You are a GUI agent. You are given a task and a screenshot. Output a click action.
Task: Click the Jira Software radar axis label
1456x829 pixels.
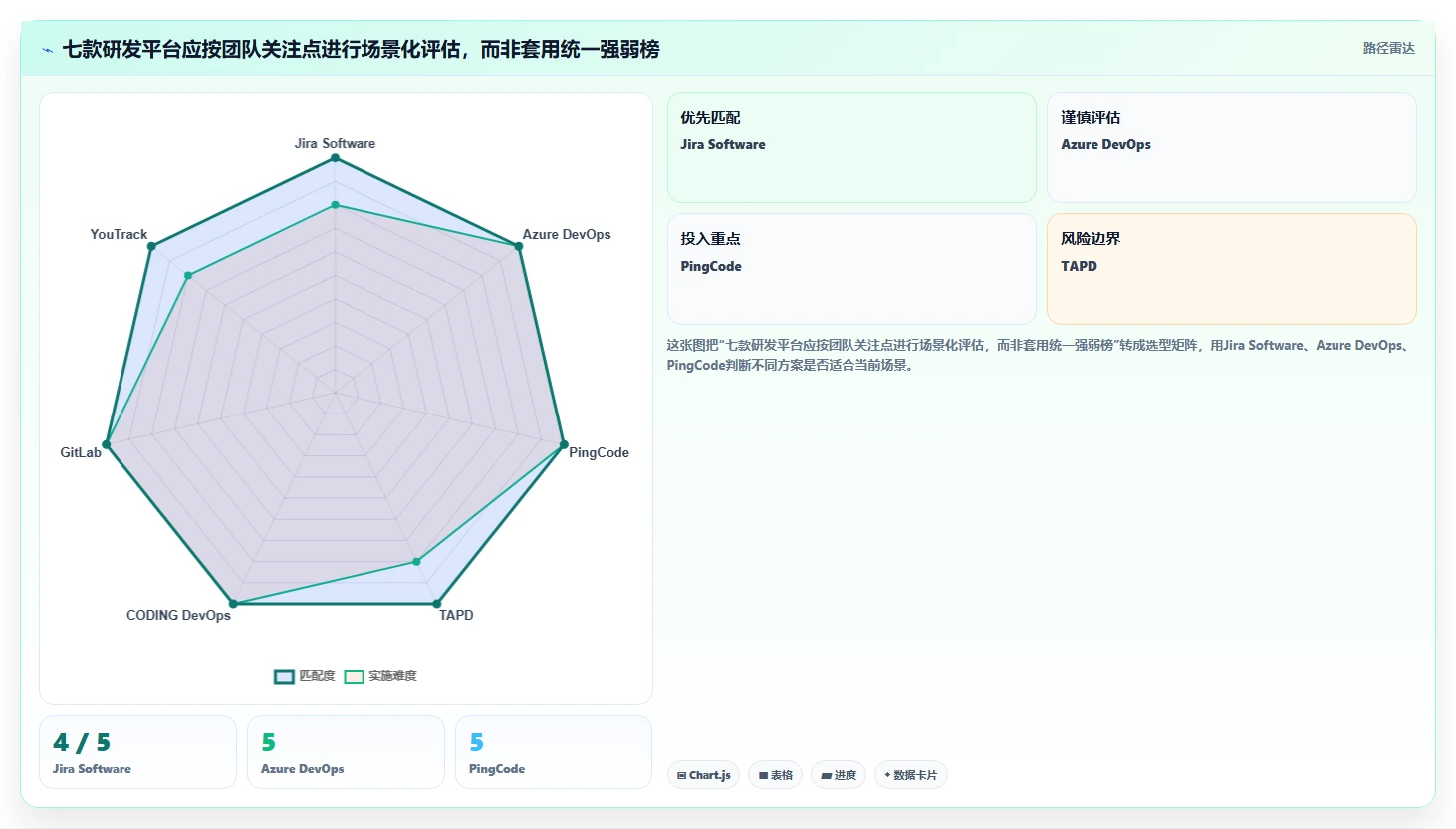pyautogui.click(x=335, y=143)
